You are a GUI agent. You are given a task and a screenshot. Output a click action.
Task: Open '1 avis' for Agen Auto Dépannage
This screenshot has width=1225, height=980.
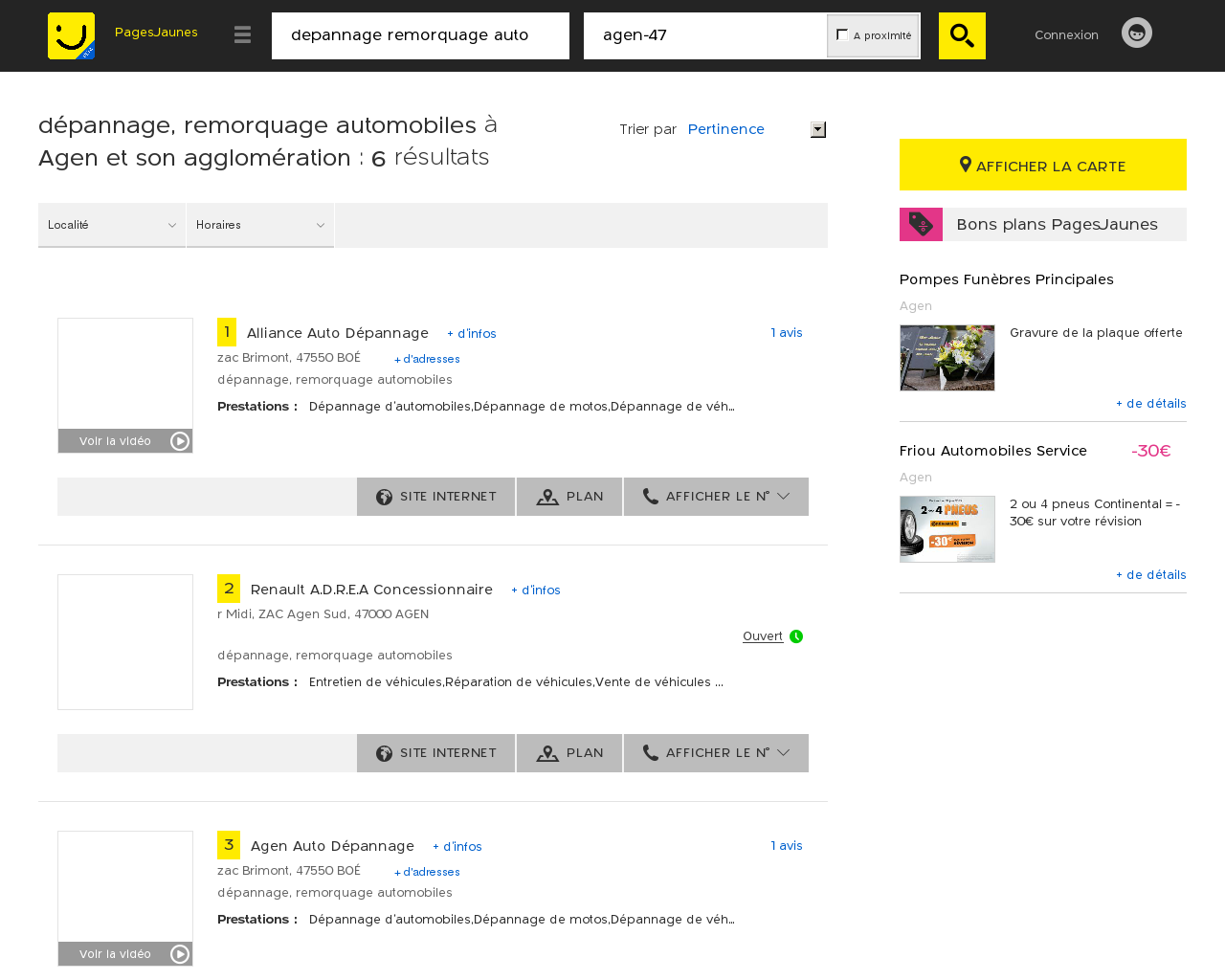pyautogui.click(x=787, y=846)
